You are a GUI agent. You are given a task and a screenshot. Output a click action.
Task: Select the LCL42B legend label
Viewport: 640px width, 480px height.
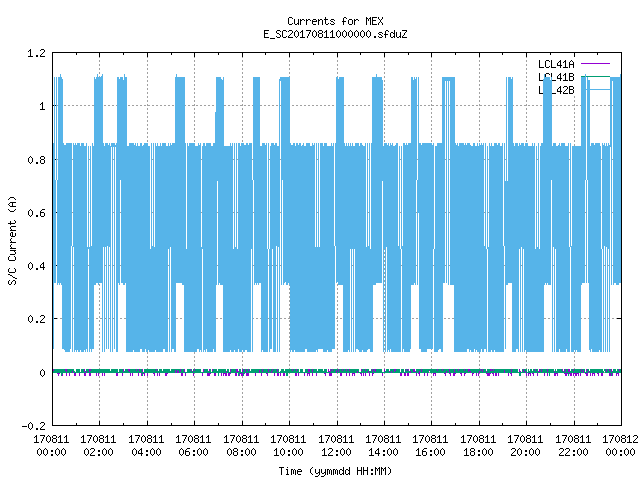pyautogui.click(x=556, y=90)
